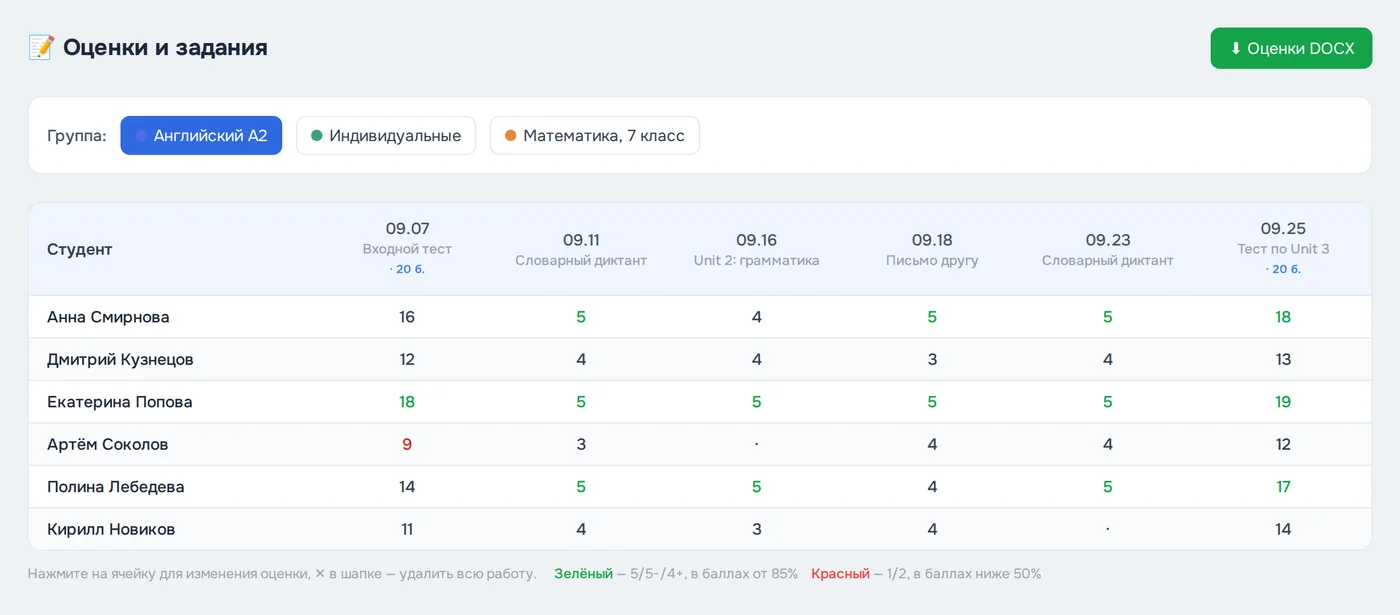Edit Кирилл Новиков's 09.07 score of 11
This screenshot has width=1400, height=615.
pos(407,529)
